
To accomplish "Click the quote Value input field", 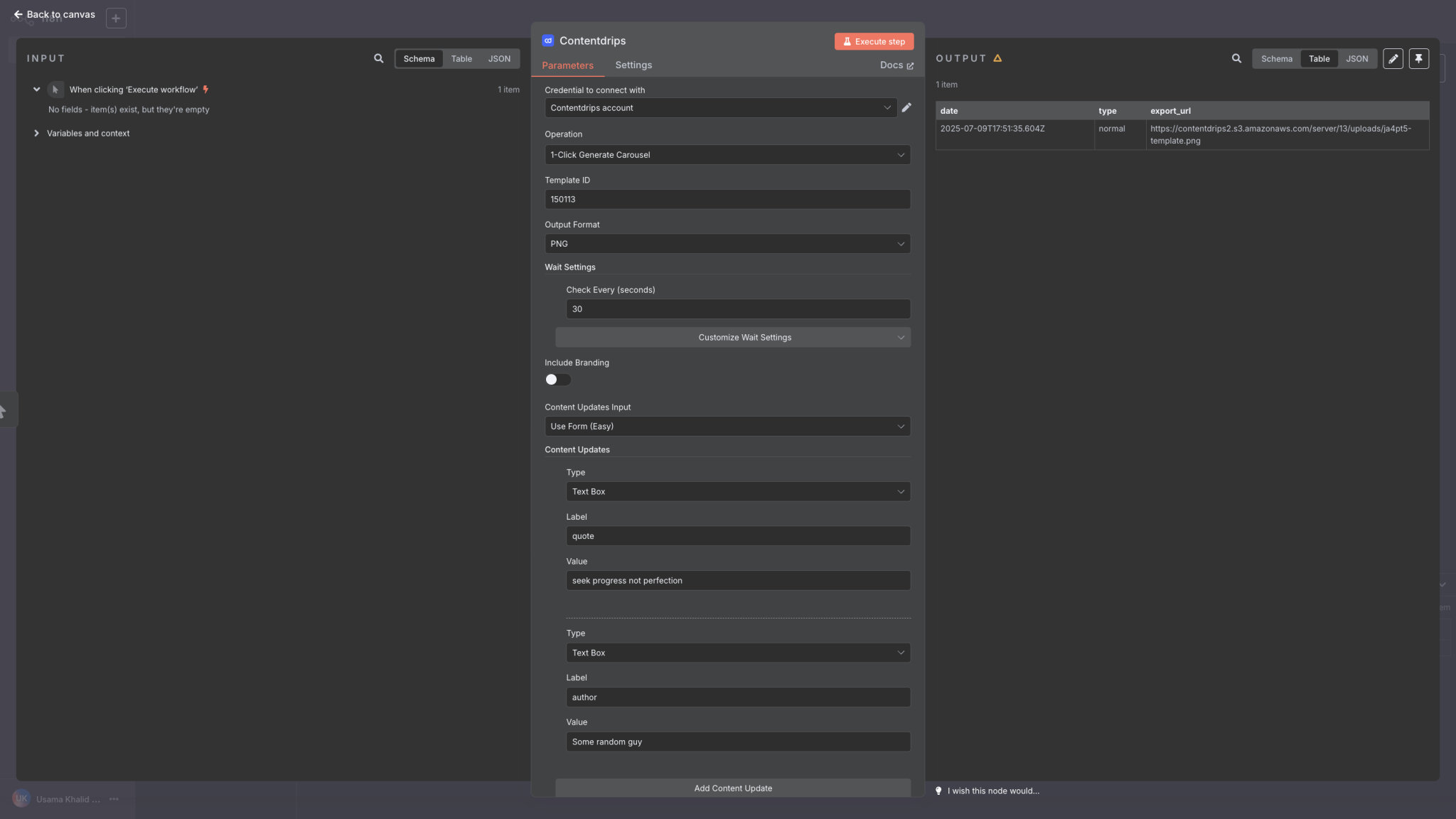I will pos(738,580).
